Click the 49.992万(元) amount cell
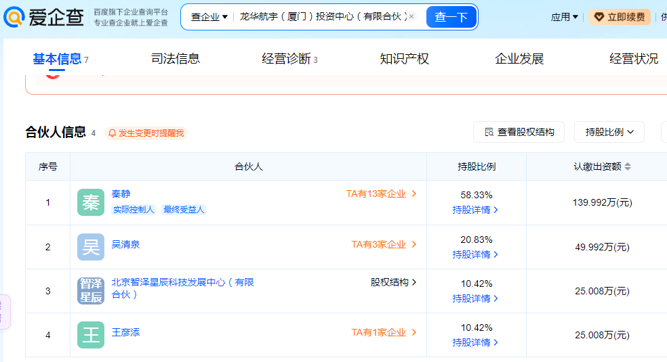The width and height of the screenshot is (667, 362). pyautogui.click(x=602, y=247)
